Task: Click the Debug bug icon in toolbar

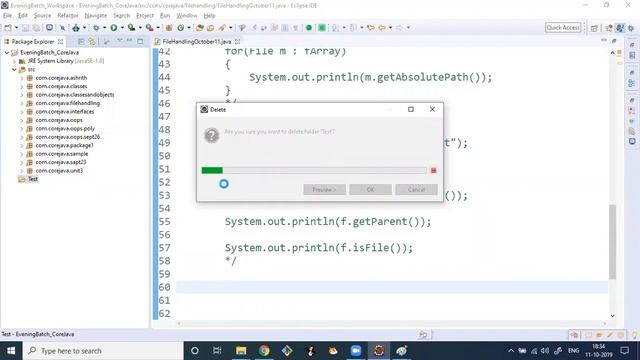Action: (96, 28)
